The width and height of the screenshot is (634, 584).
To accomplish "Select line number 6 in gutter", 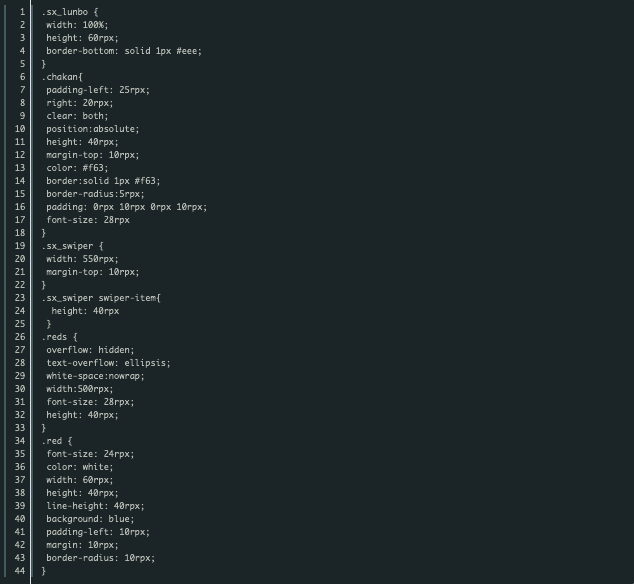I will (22, 77).
